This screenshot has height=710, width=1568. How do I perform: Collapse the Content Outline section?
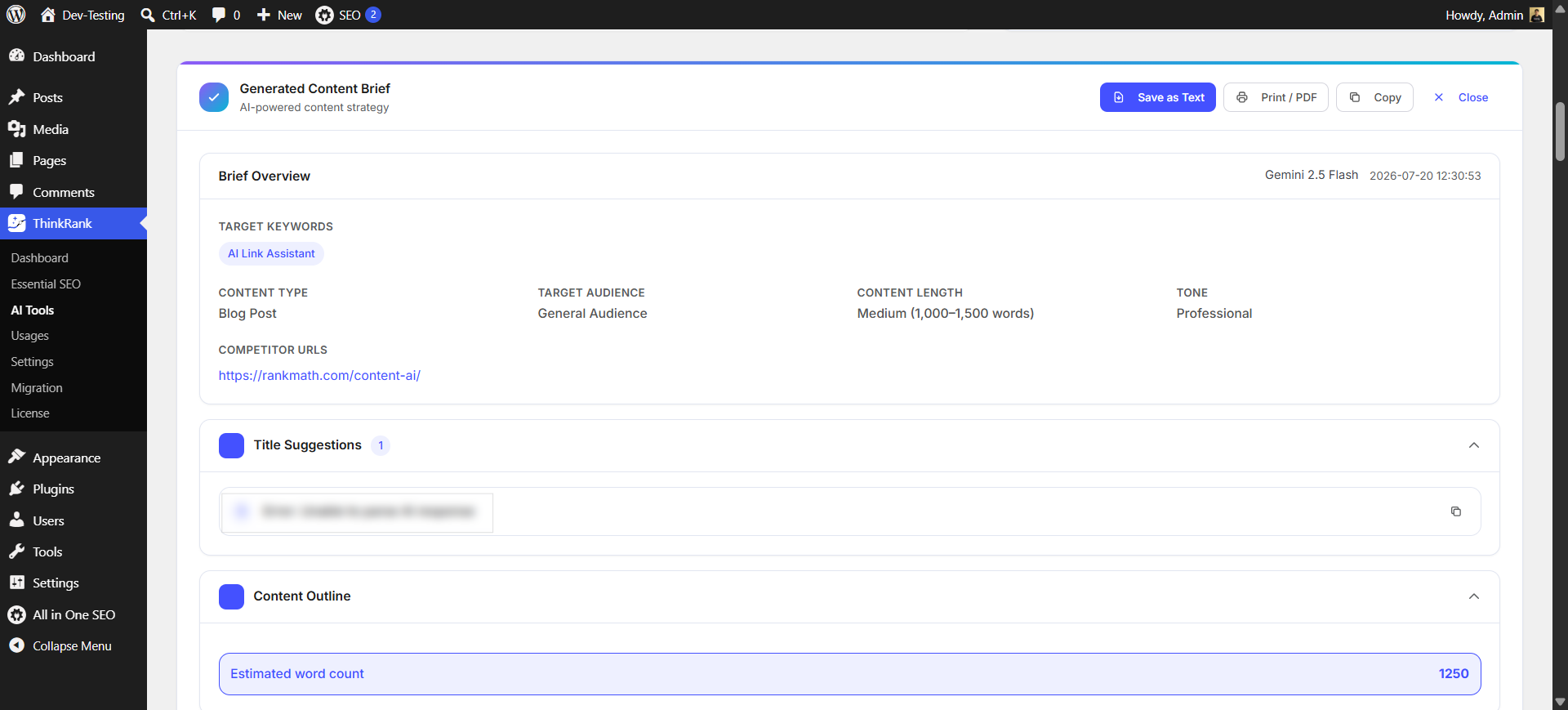pos(1473,596)
